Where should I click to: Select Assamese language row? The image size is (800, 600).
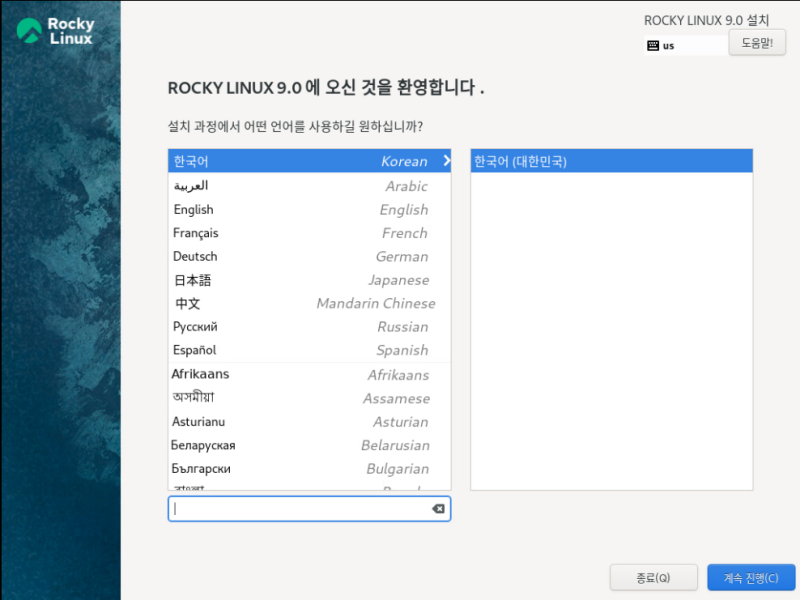[309, 398]
